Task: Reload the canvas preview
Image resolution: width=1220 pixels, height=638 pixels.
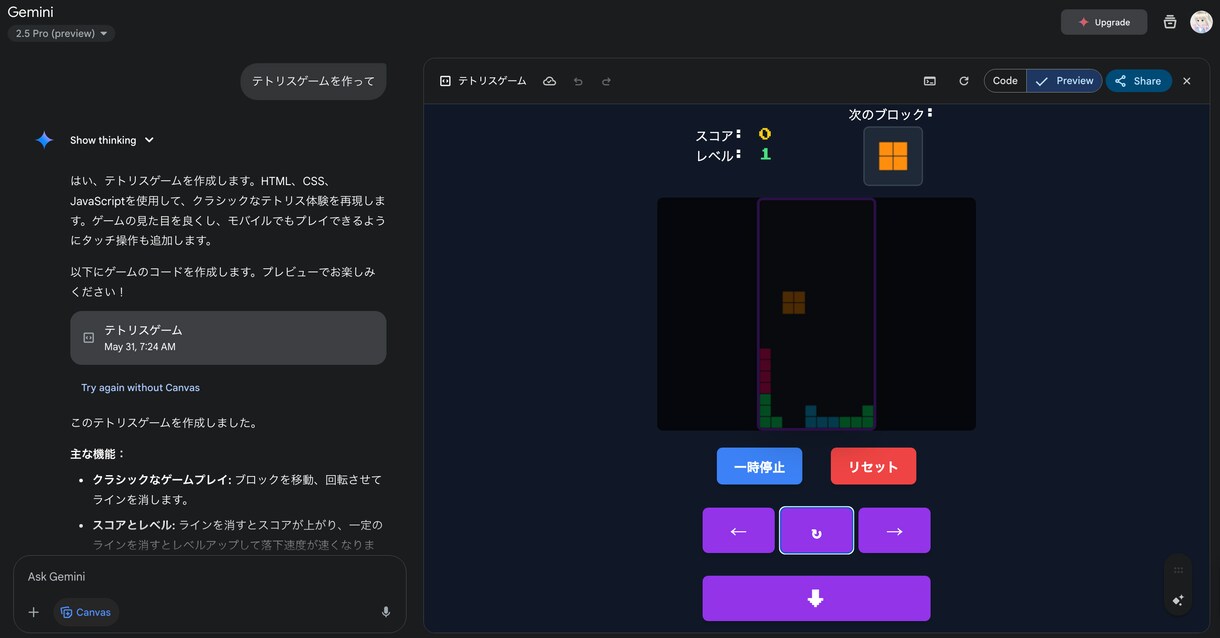Action: coord(964,81)
